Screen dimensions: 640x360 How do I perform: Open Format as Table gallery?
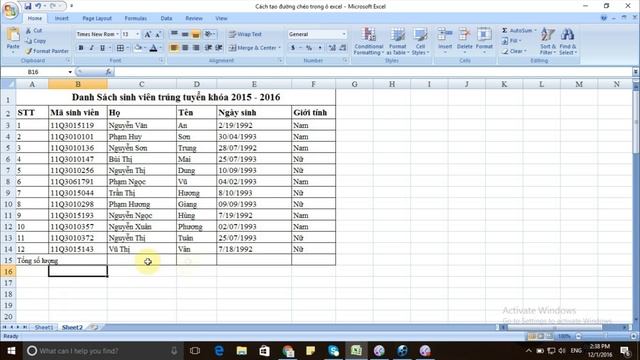click(x=398, y=41)
